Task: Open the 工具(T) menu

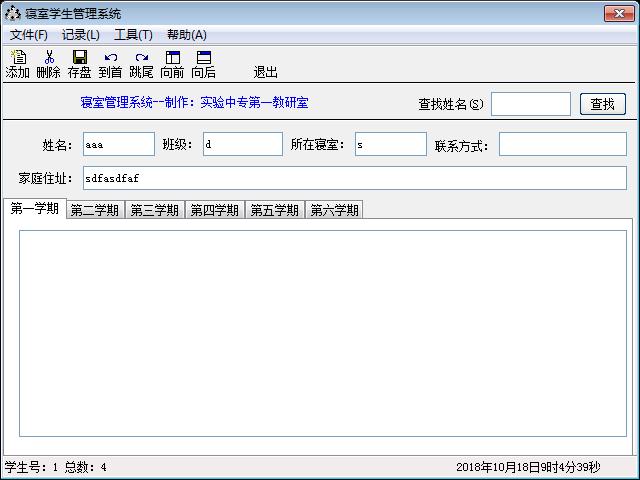Action: click(x=133, y=35)
